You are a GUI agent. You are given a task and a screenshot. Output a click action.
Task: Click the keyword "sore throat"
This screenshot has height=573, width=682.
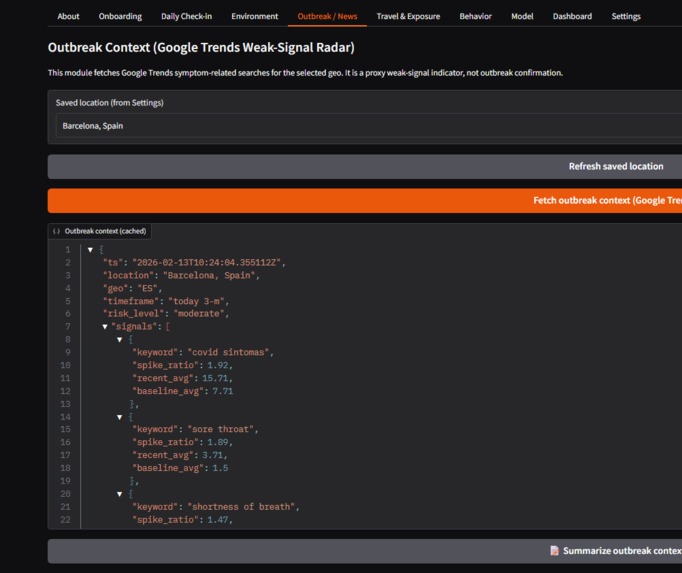pos(221,429)
